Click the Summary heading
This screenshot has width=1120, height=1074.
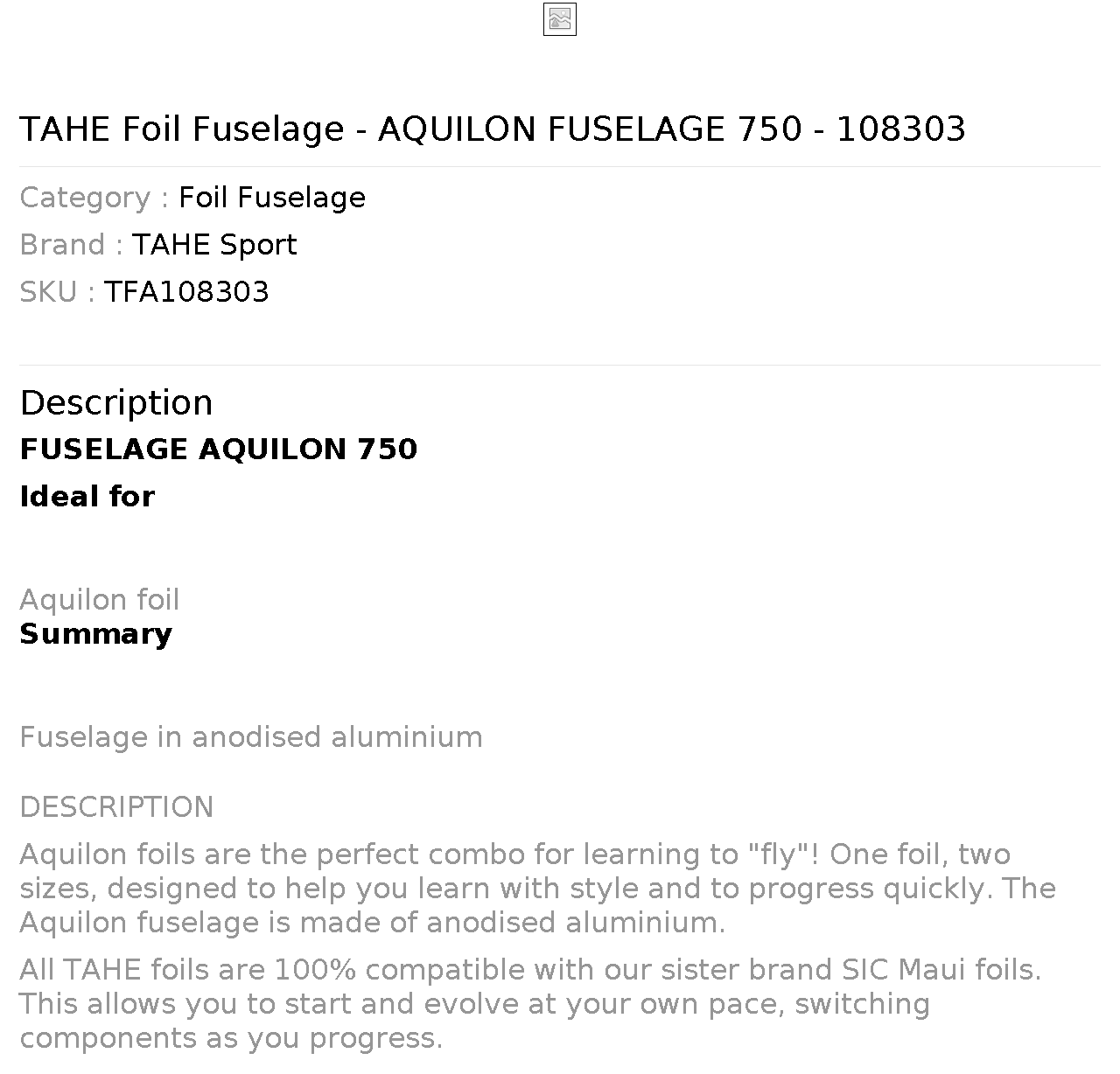point(96,634)
